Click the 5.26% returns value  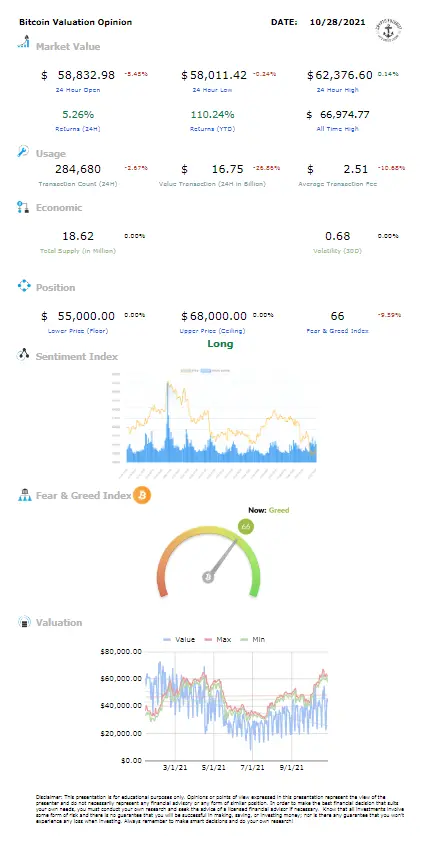(78, 115)
